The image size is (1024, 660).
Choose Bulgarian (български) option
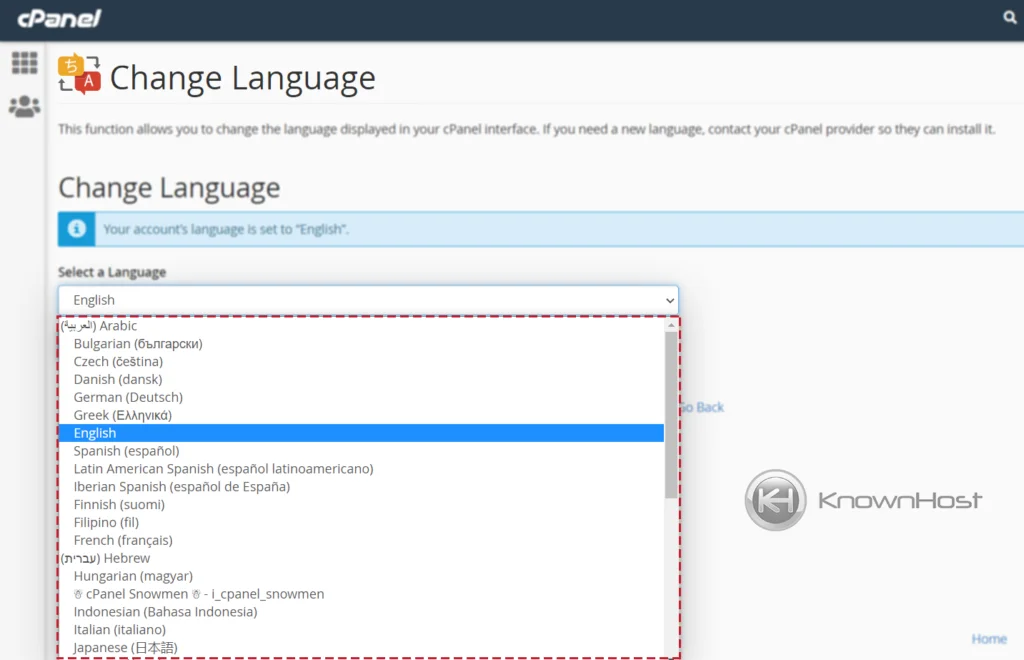tap(361, 343)
